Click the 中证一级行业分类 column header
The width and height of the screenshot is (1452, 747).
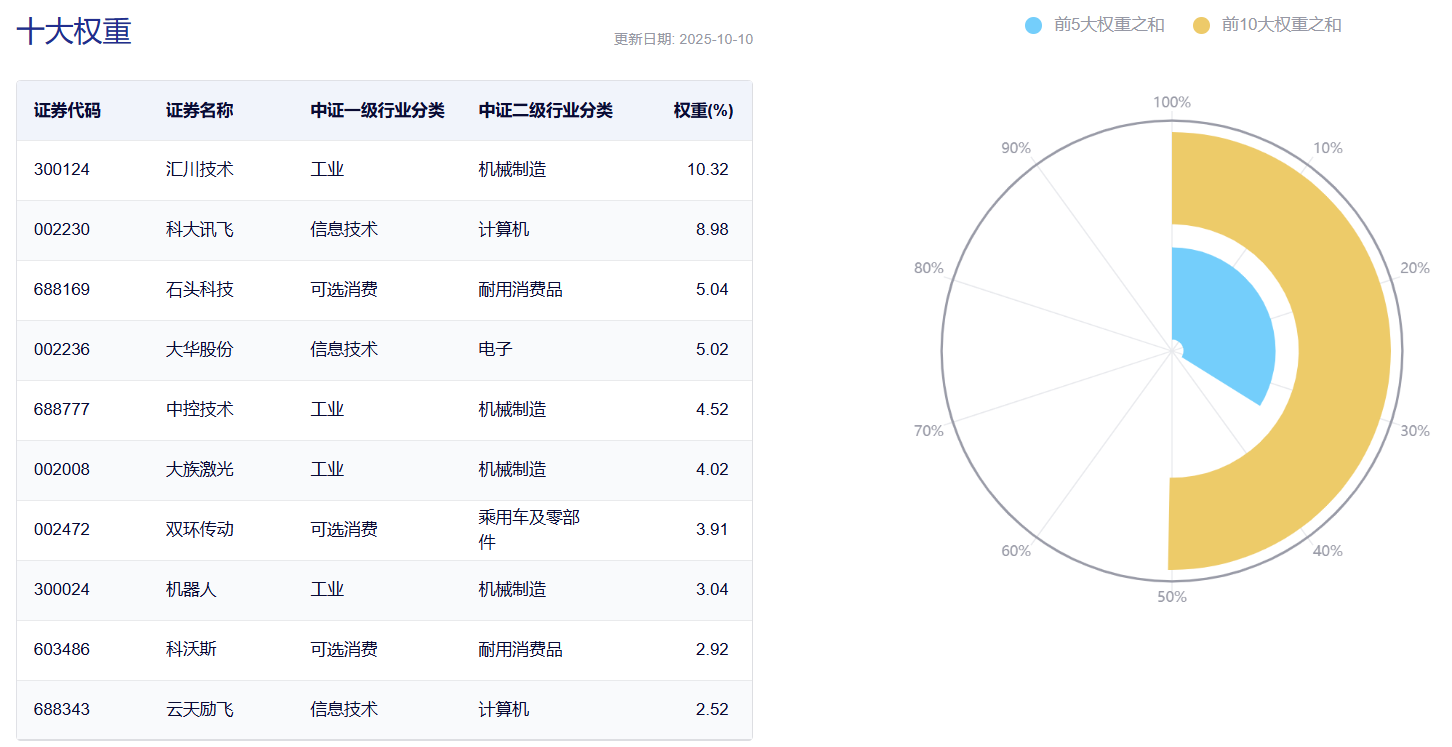pos(377,111)
